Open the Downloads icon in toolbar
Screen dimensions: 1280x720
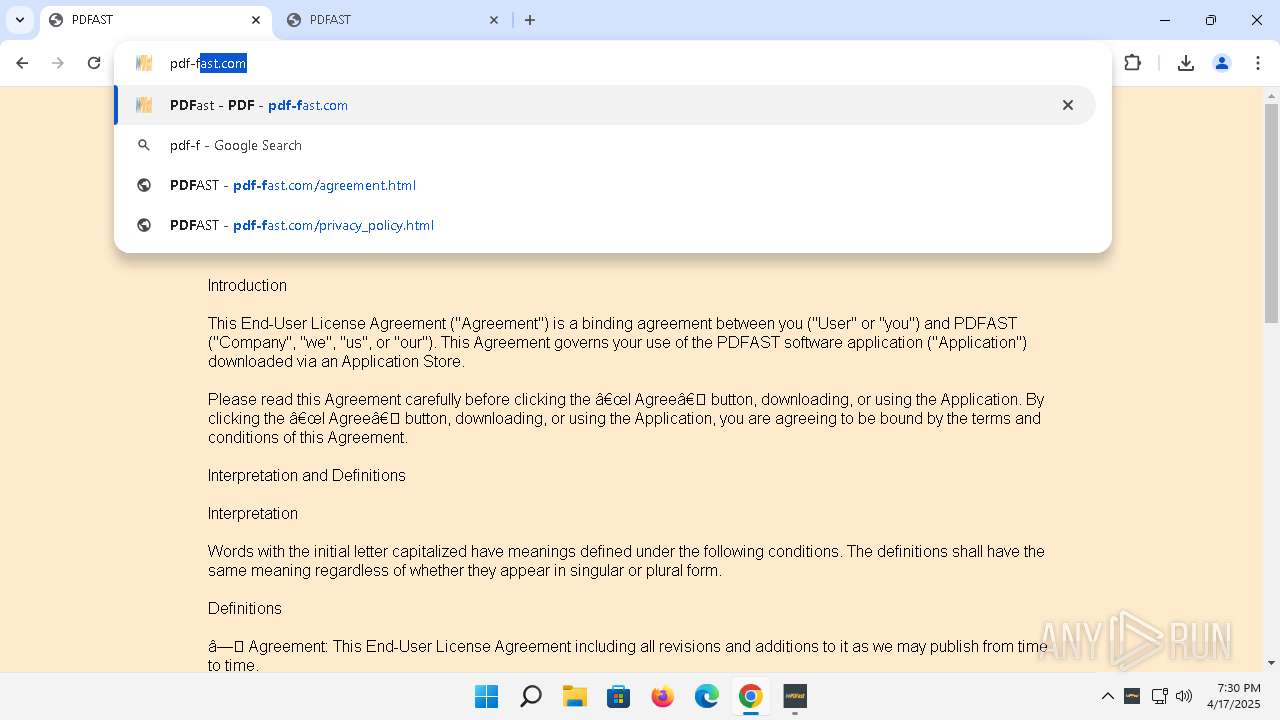(1186, 63)
